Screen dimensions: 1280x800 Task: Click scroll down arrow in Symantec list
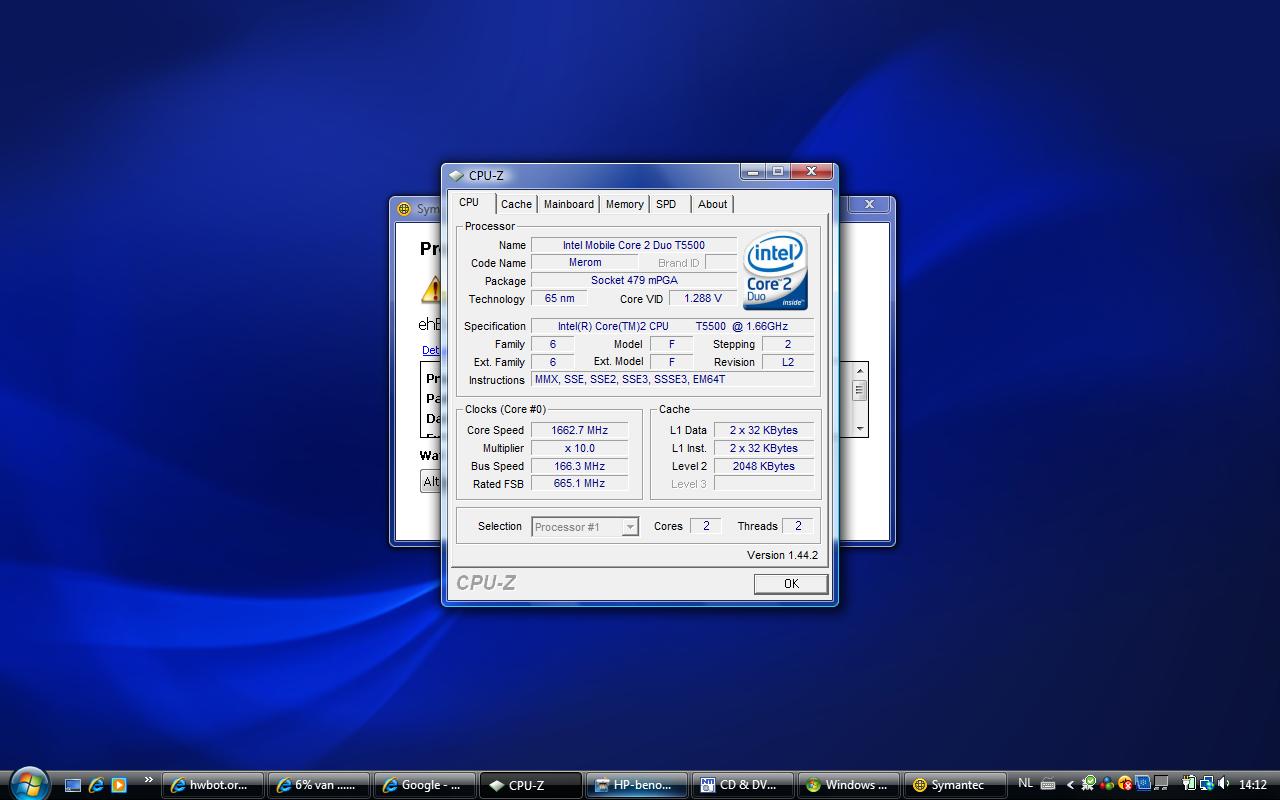[x=859, y=428]
